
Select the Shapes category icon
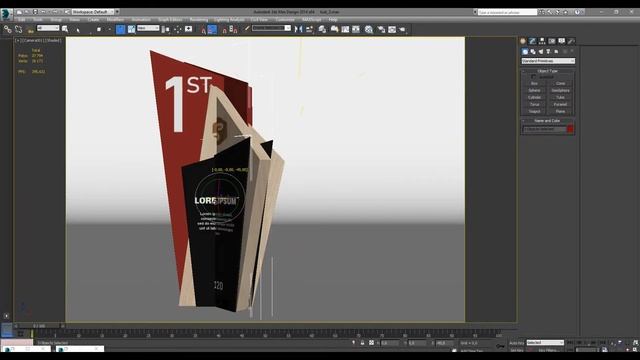coord(533,52)
